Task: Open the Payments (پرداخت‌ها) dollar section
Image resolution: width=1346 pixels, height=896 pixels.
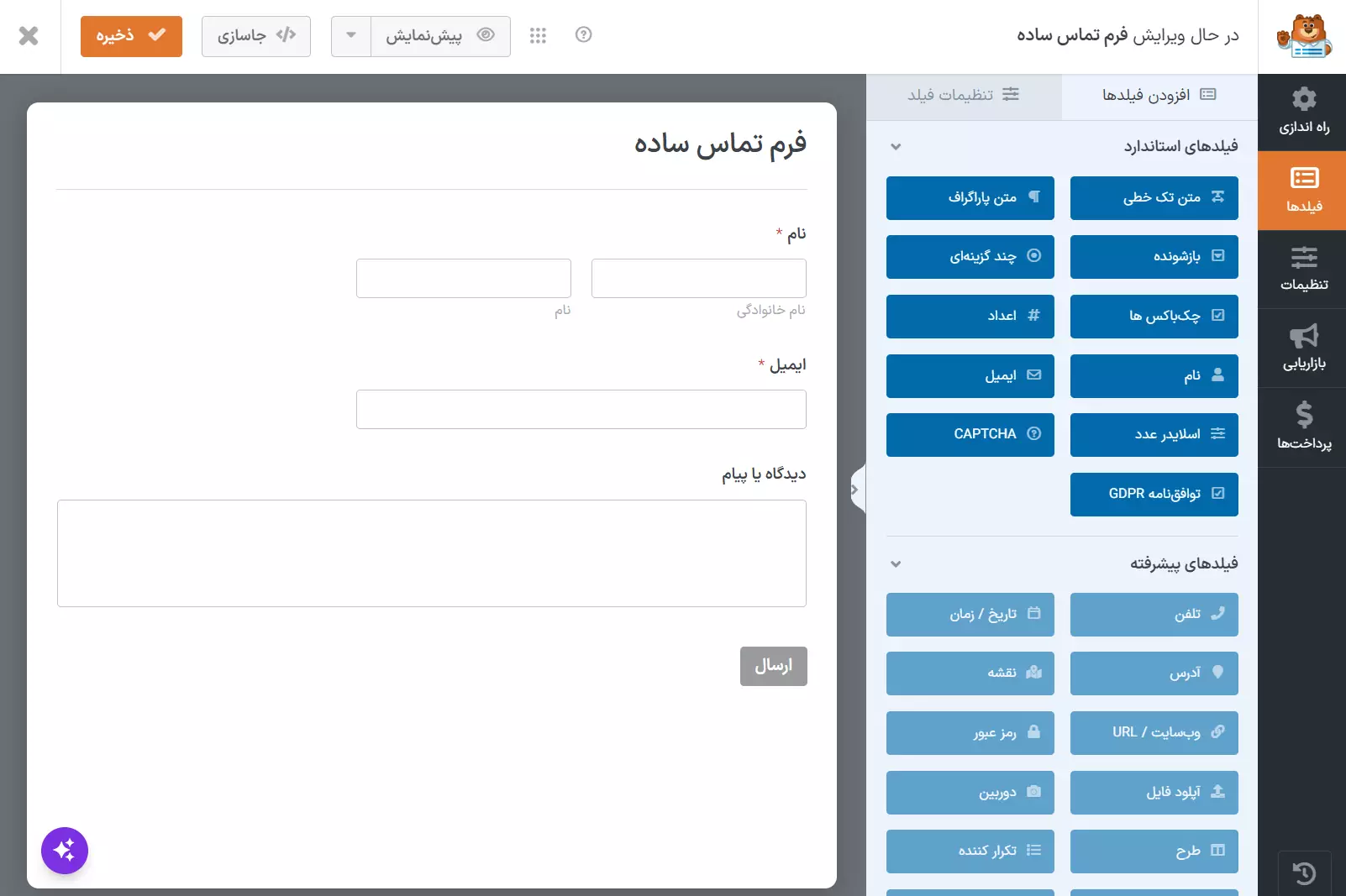Action: 1303,427
